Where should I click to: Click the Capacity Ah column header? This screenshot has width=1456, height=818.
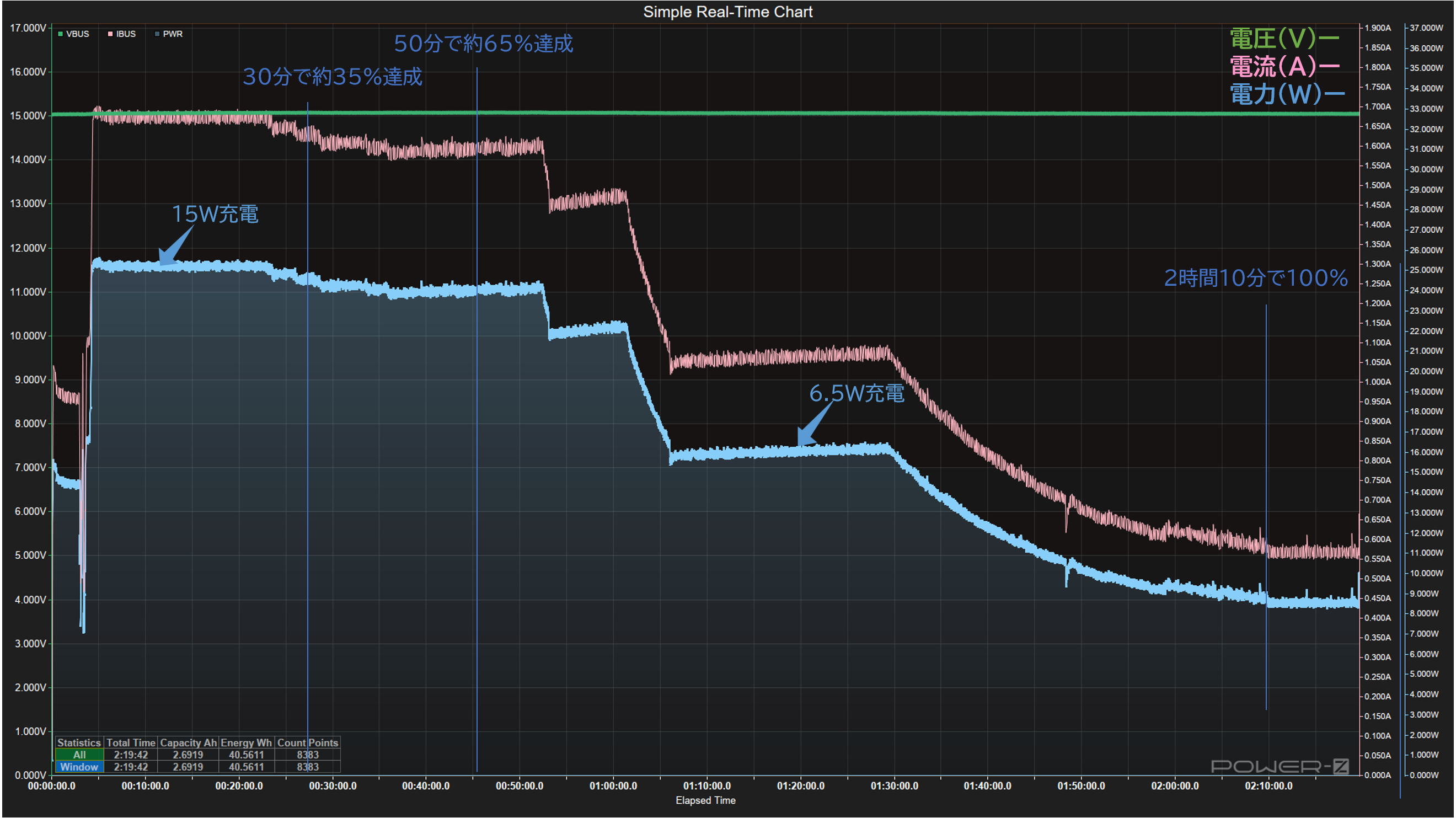click(x=188, y=743)
